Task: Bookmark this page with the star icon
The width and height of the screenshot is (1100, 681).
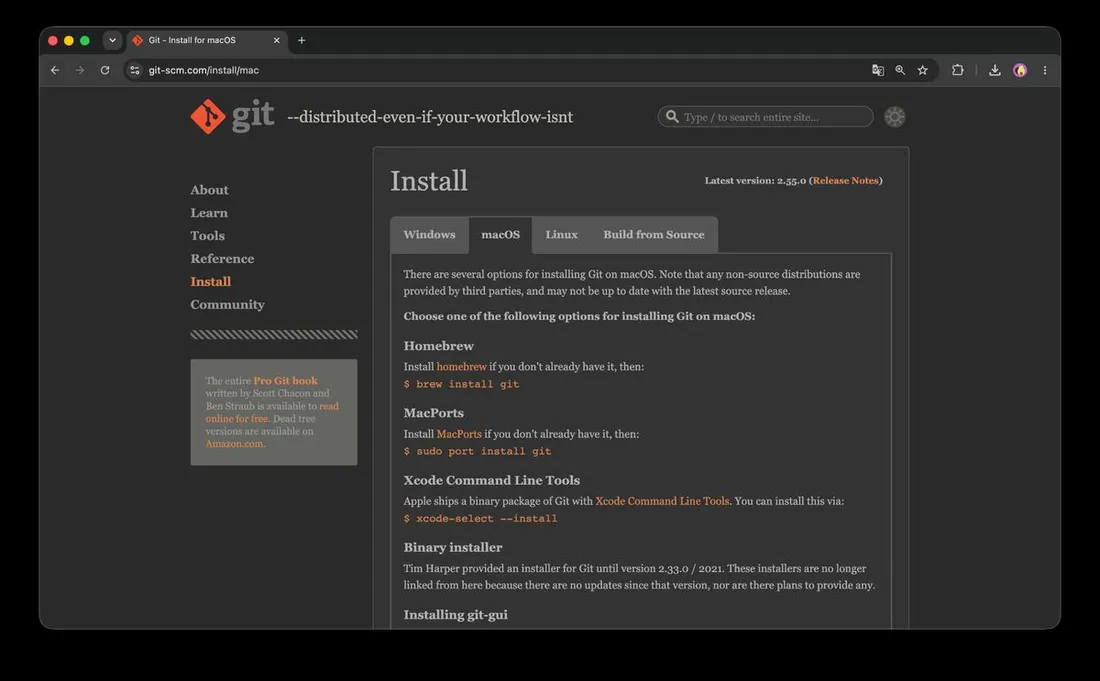Action: pyautogui.click(x=923, y=70)
